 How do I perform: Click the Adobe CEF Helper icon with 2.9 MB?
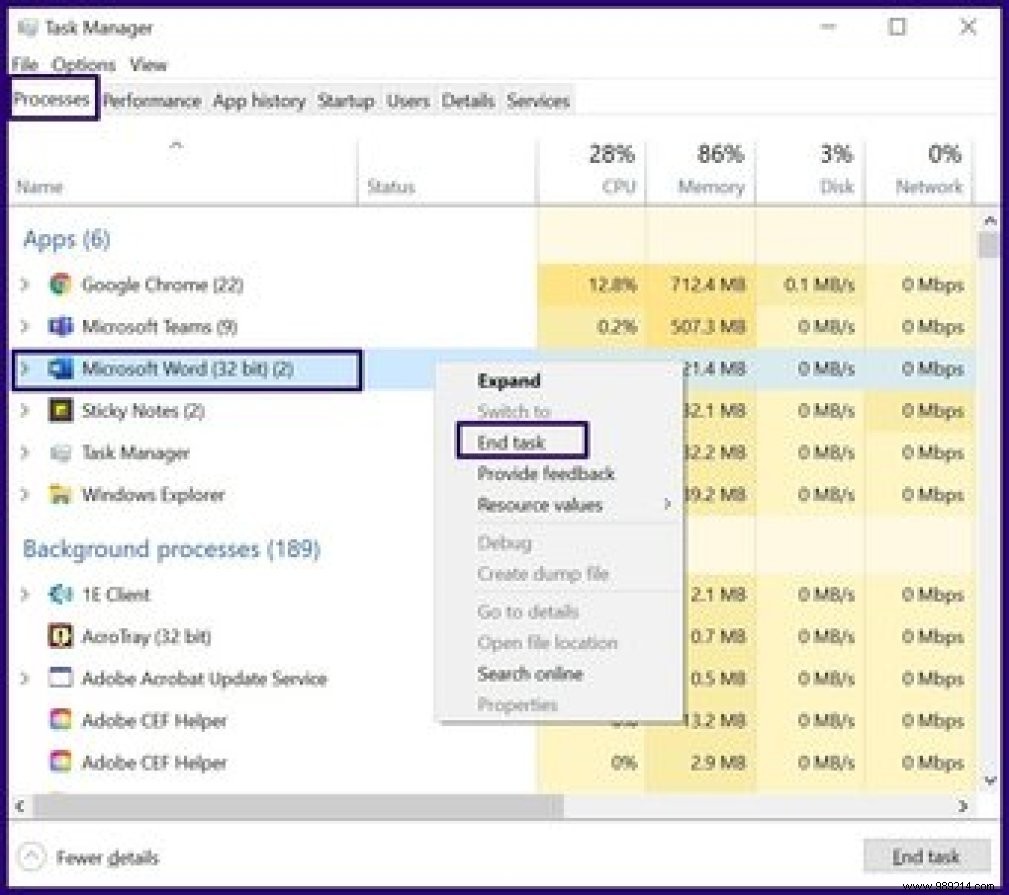coord(60,762)
